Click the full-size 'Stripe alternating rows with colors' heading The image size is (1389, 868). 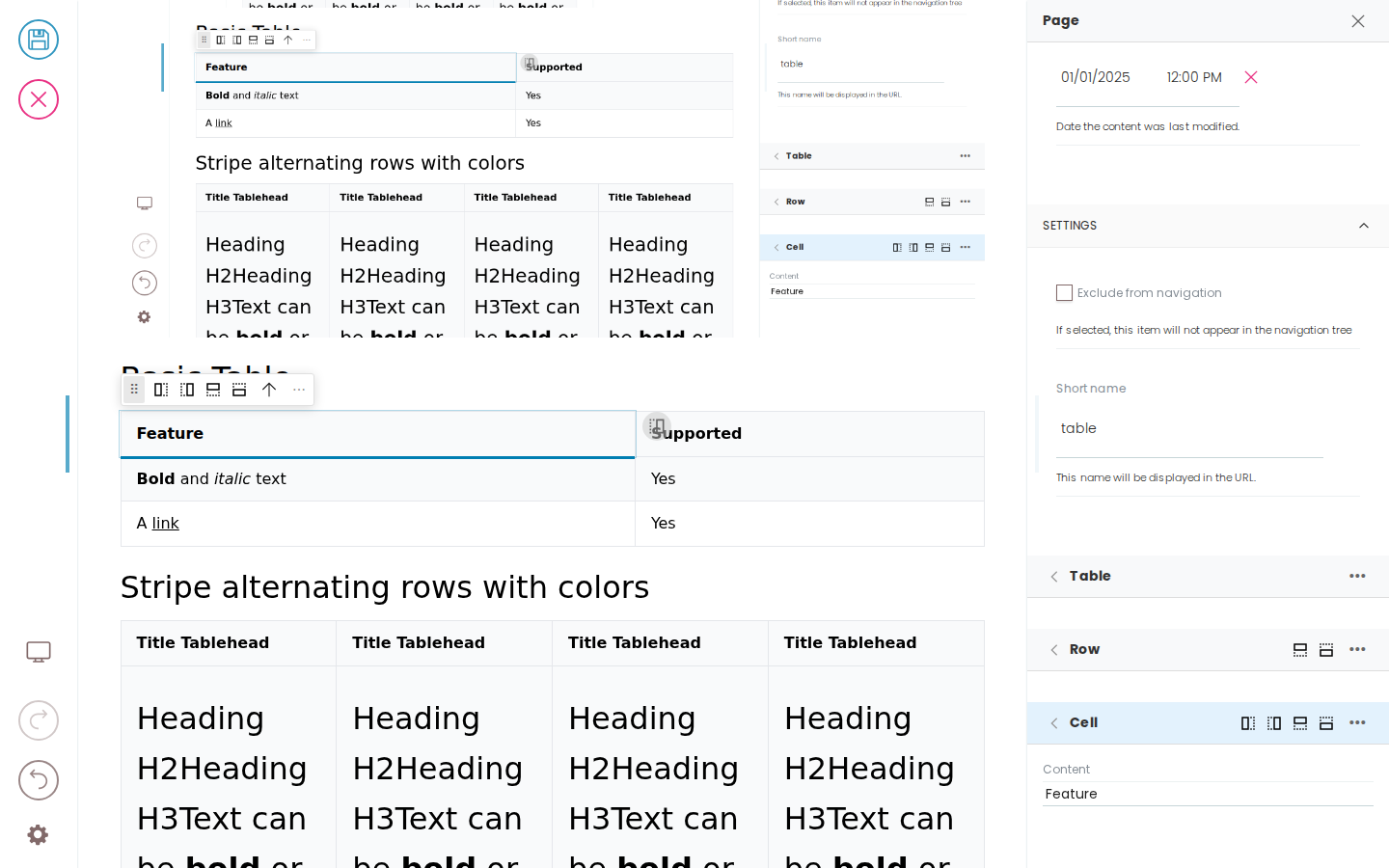[x=385, y=587]
